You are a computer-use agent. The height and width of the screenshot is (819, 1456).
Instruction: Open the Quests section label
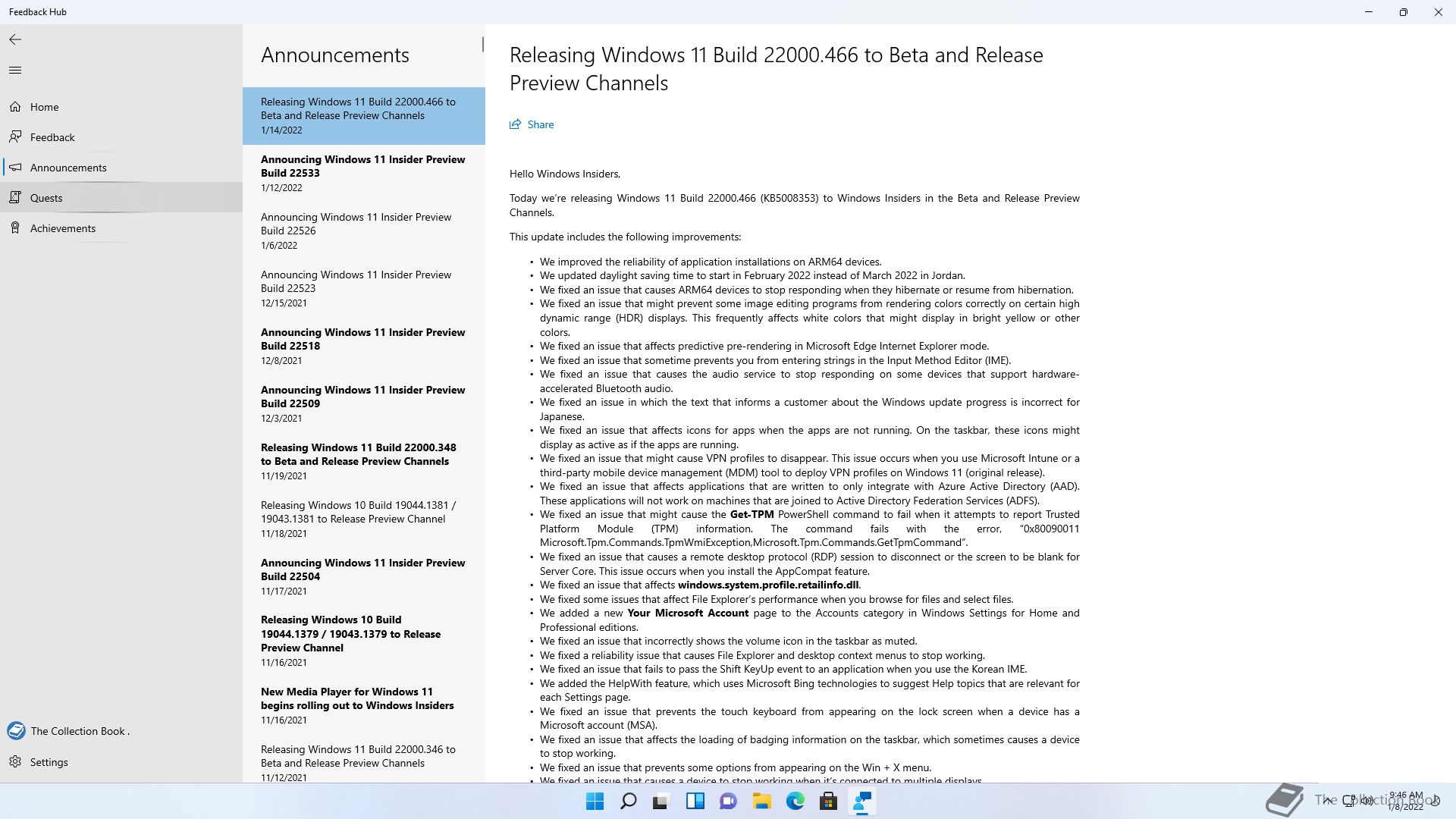point(46,198)
